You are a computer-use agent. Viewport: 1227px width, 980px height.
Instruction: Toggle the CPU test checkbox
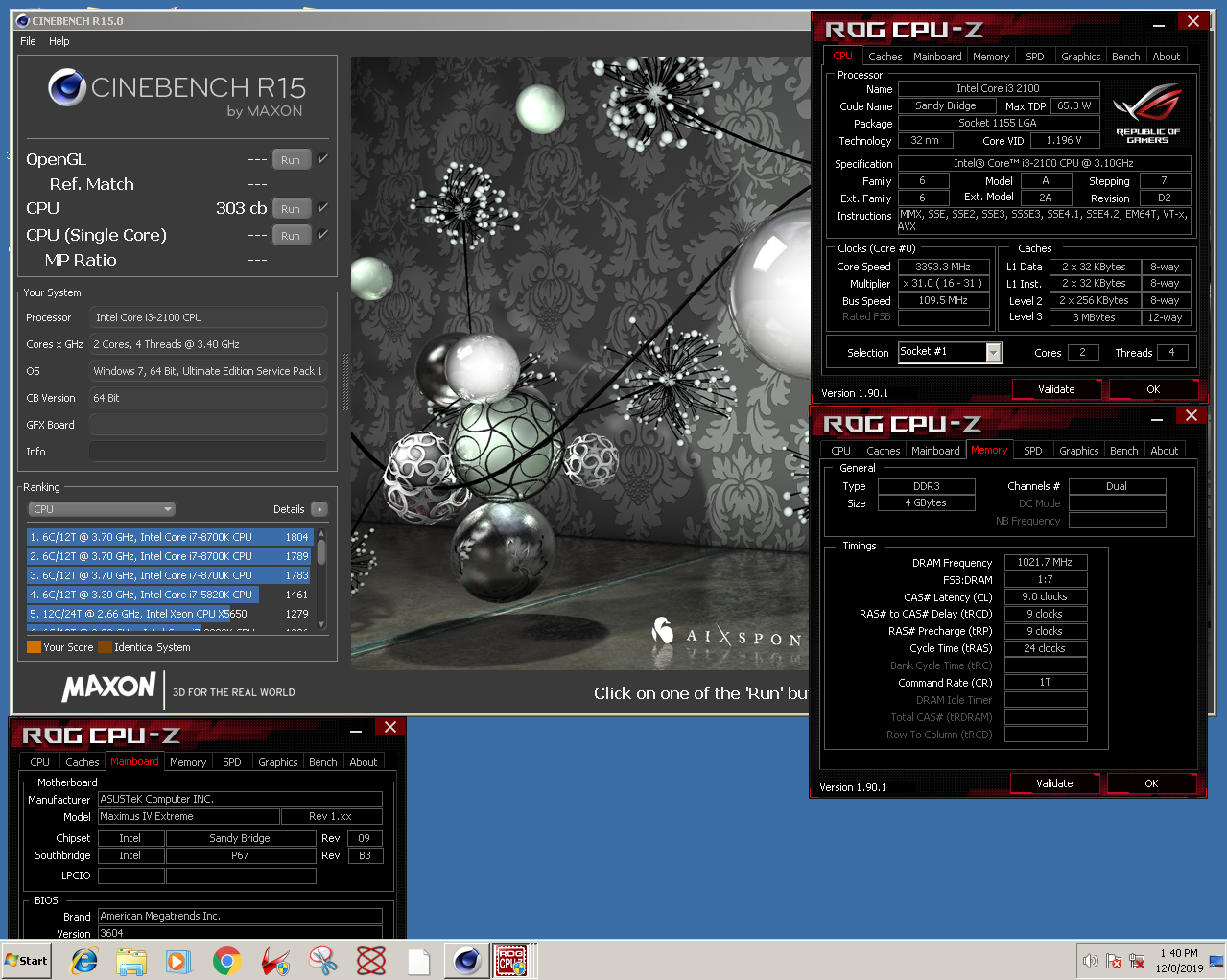[323, 208]
